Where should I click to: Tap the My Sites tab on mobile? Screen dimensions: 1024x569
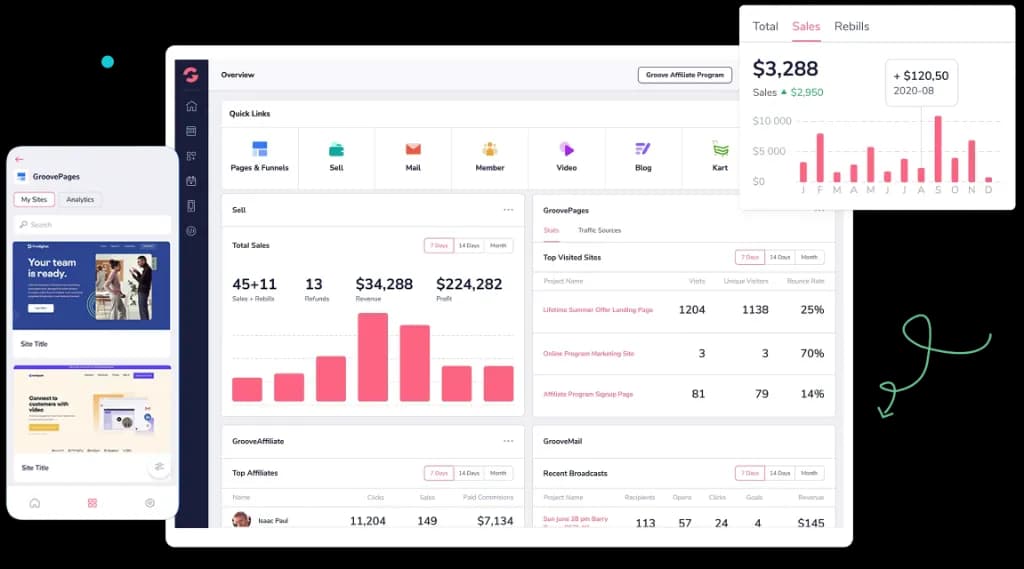tap(34, 199)
